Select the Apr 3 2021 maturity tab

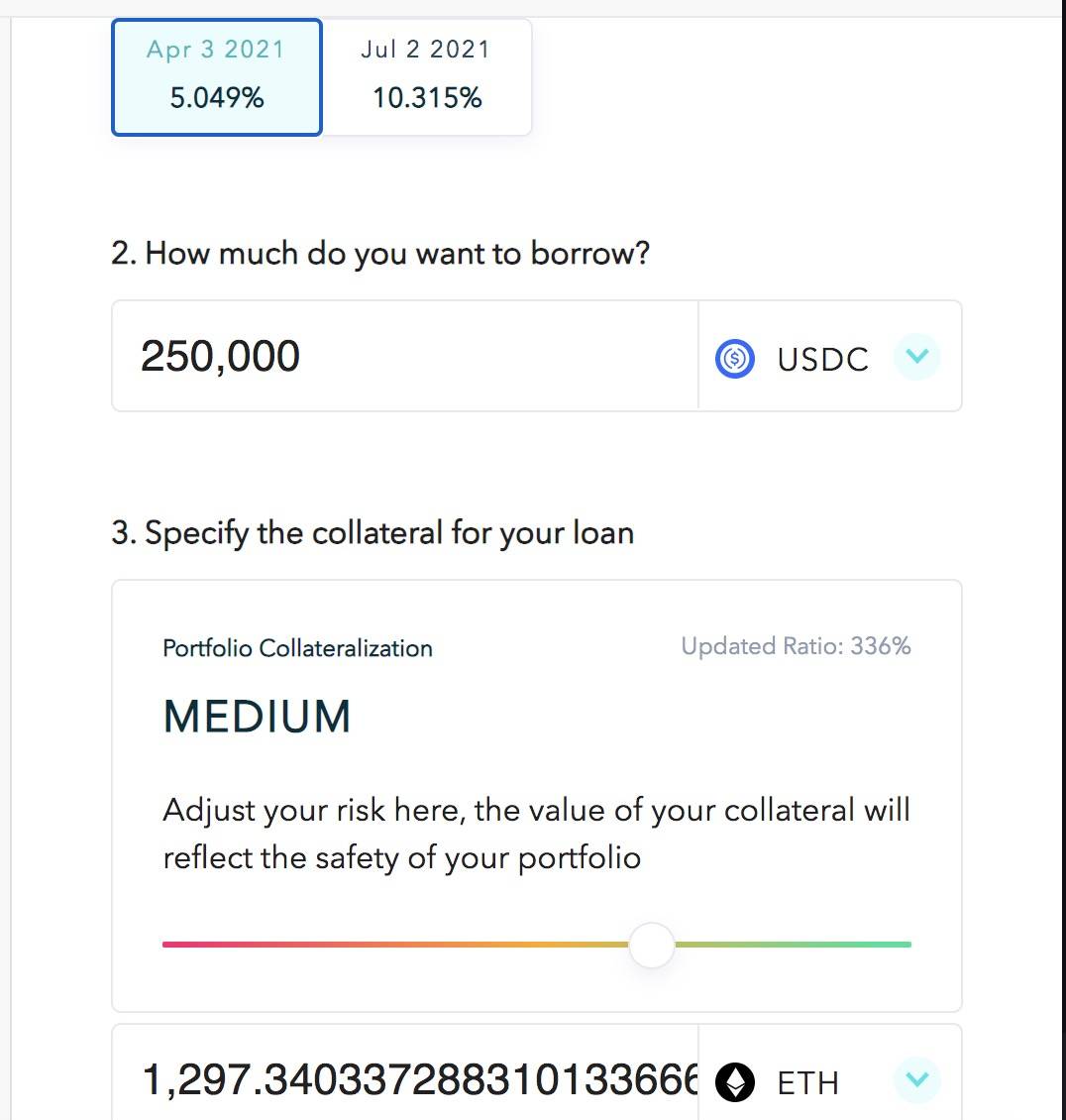click(x=217, y=75)
